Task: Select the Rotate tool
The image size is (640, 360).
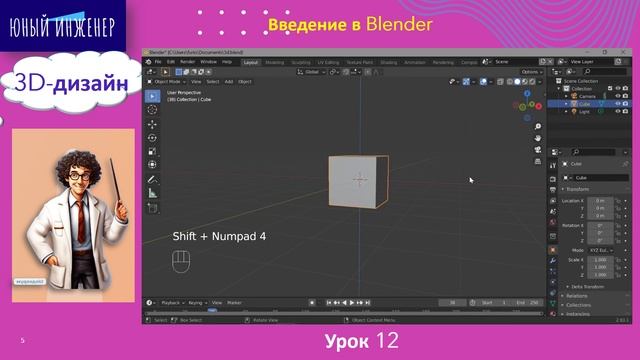Action: click(x=153, y=138)
